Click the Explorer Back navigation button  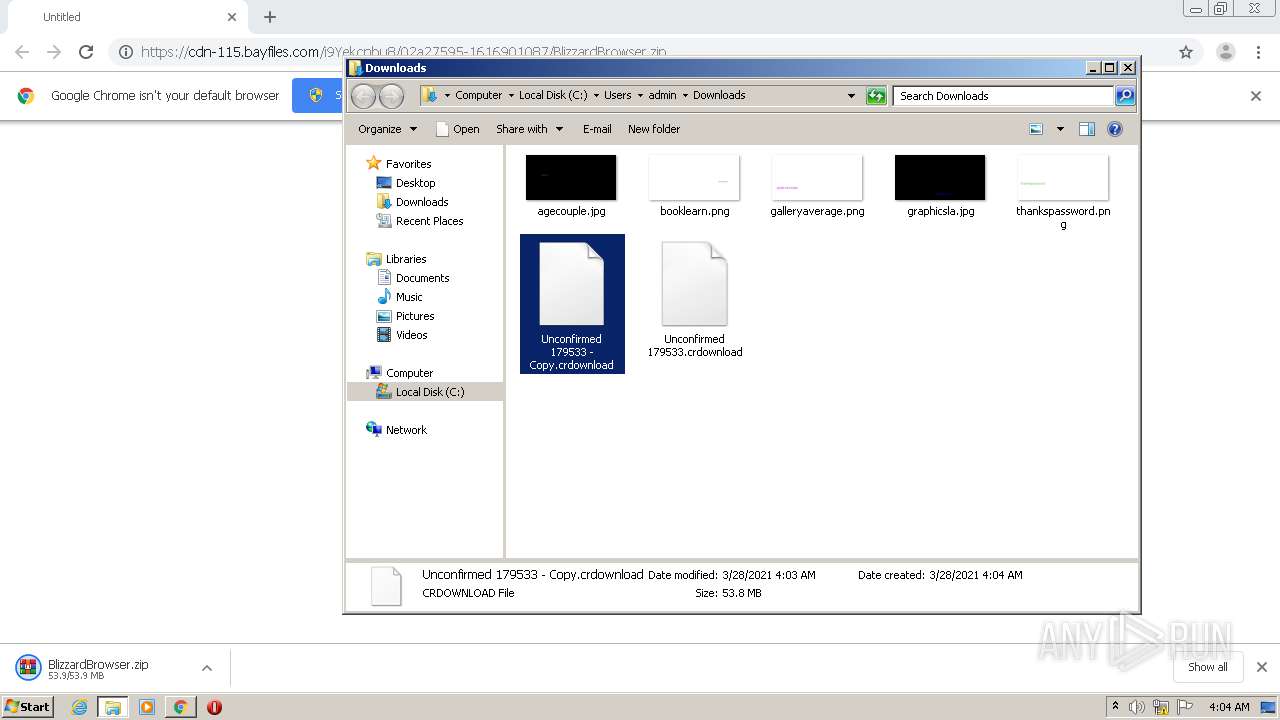point(363,96)
